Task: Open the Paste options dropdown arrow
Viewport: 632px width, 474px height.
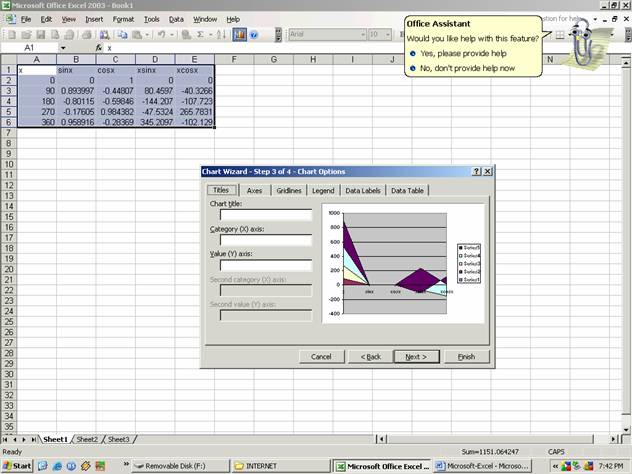Action: pos(148,35)
